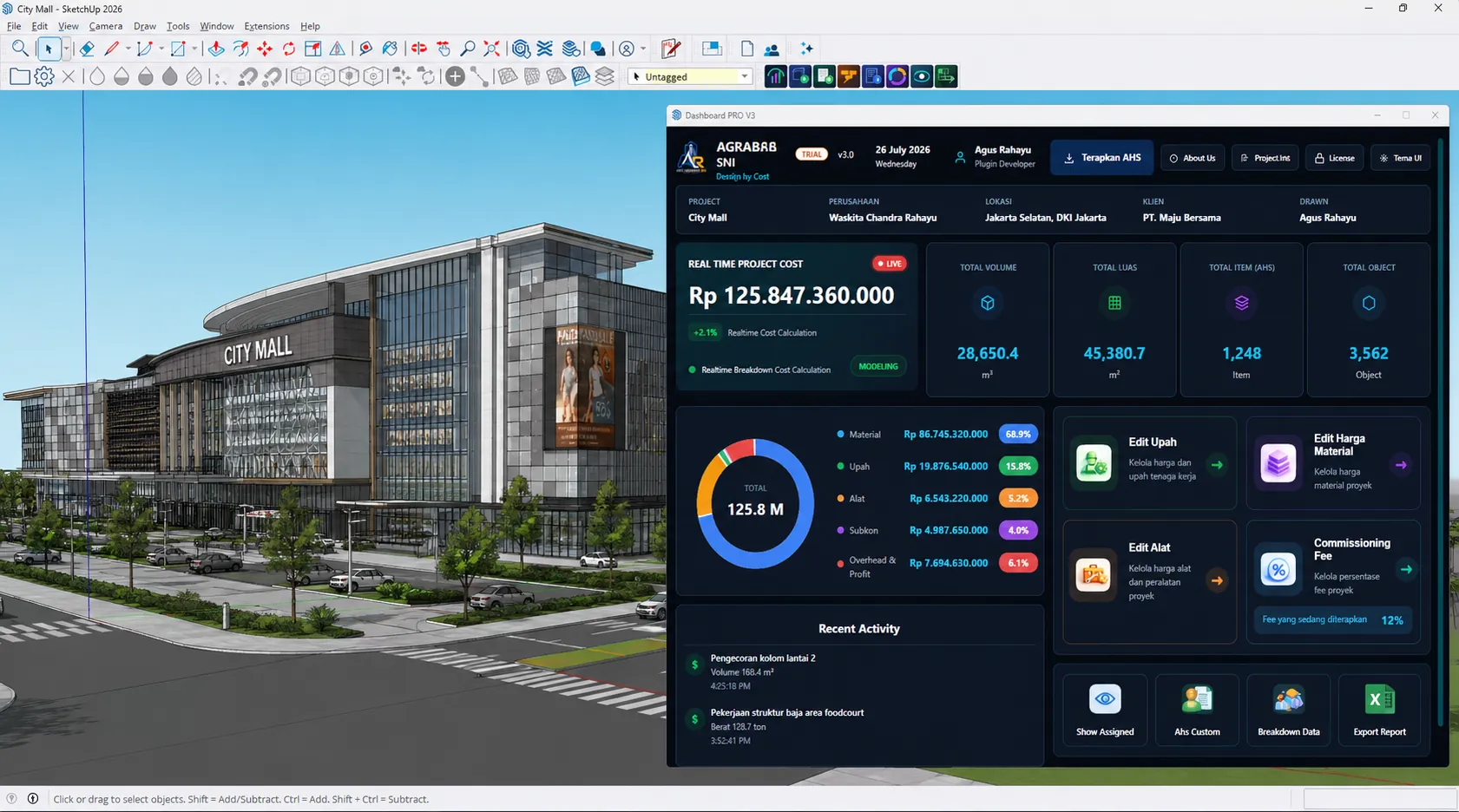This screenshot has height=812, width=1459.
Task: Open the 3D Warehouse icon
Action: coord(521,49)
